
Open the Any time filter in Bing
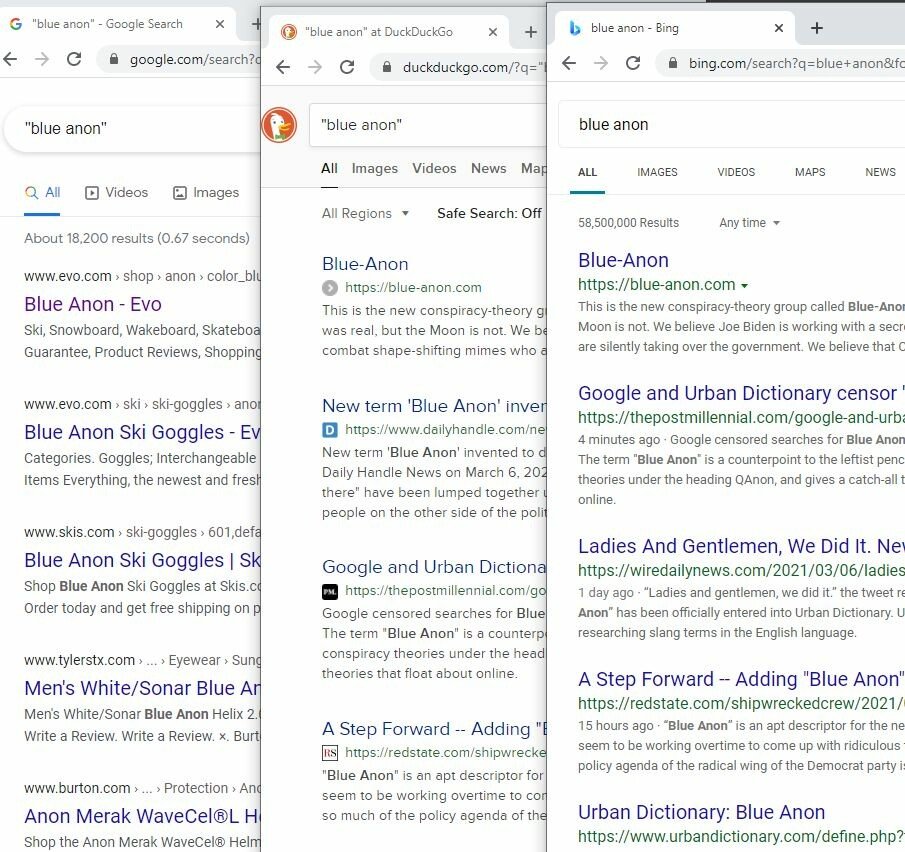pyautogui.click(x=749, y=223)
